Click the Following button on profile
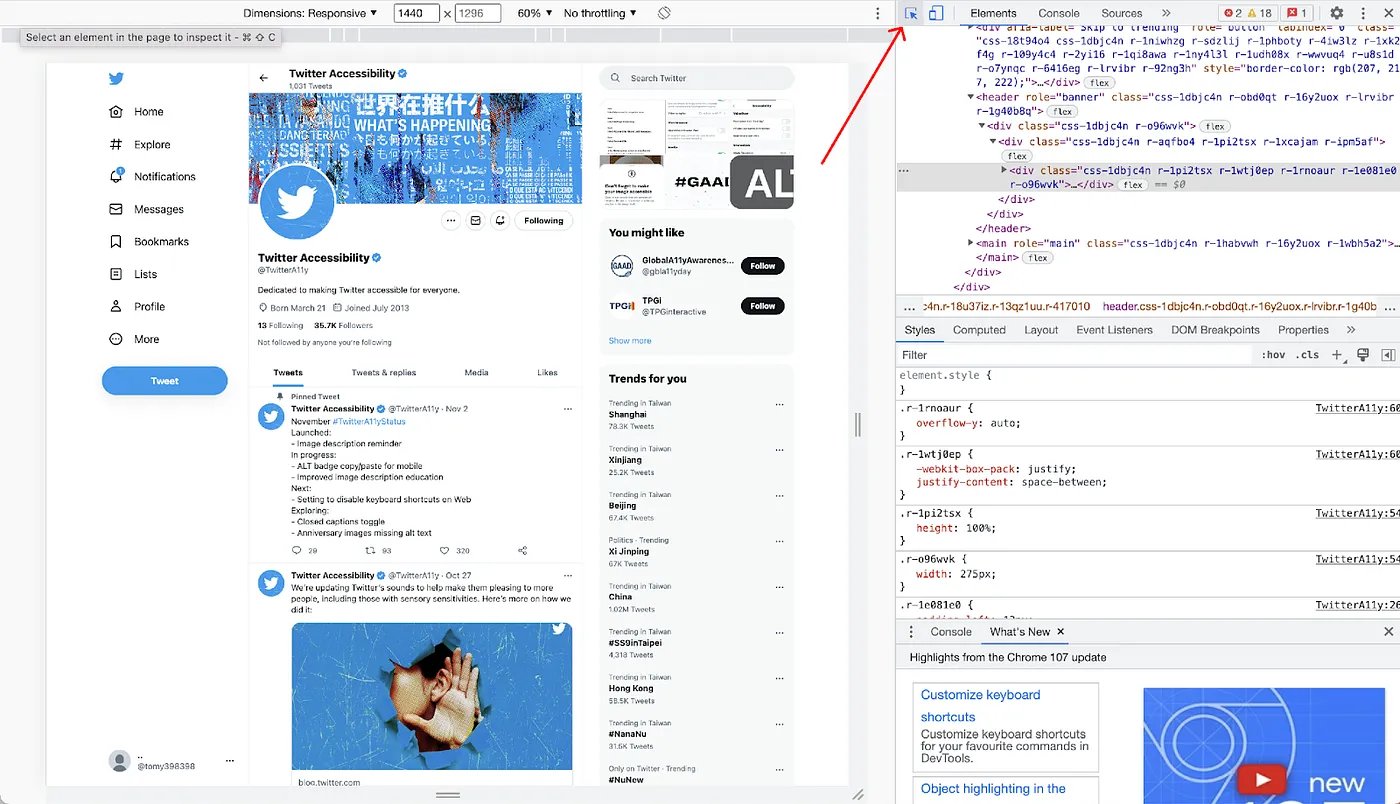 click(x=544, y=220)
